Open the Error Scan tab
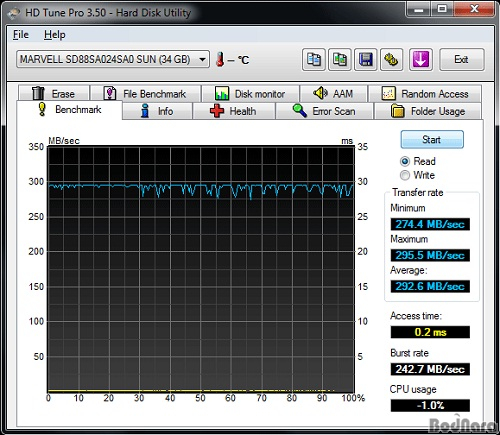The image size is (500, 435). (324, 111)
